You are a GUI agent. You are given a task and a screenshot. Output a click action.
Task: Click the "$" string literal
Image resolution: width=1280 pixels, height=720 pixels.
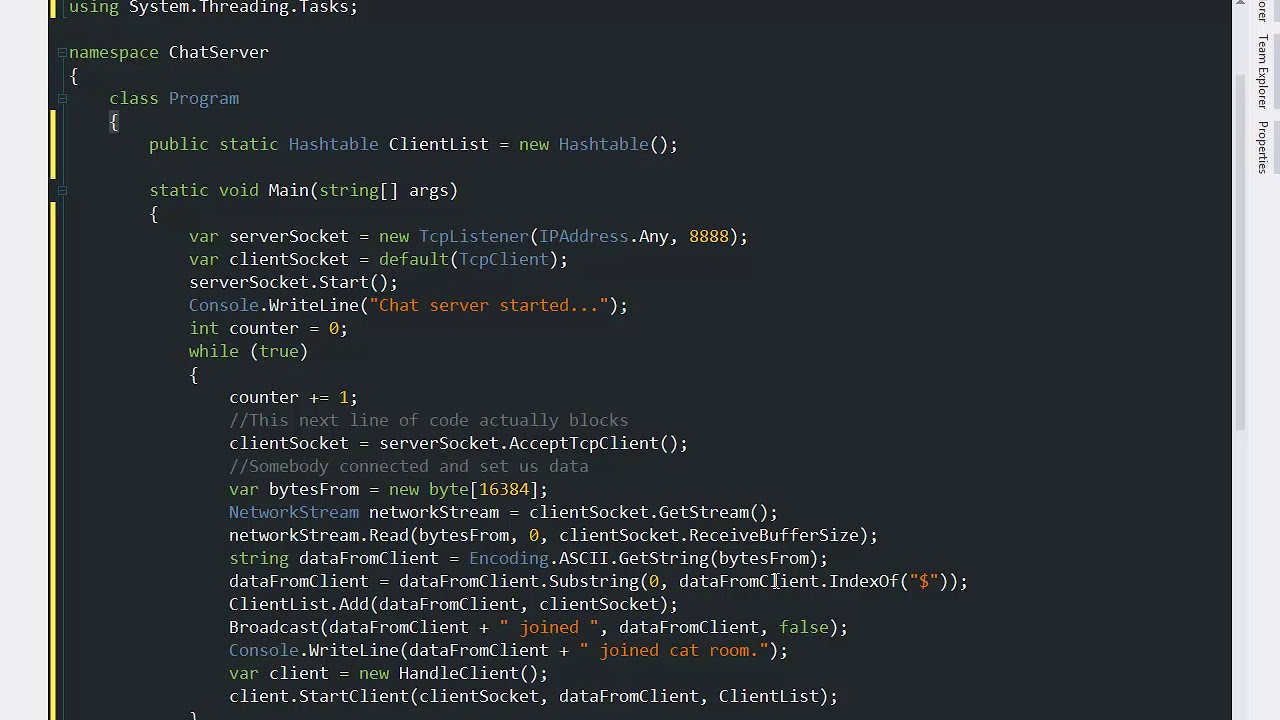click(923, 581)
